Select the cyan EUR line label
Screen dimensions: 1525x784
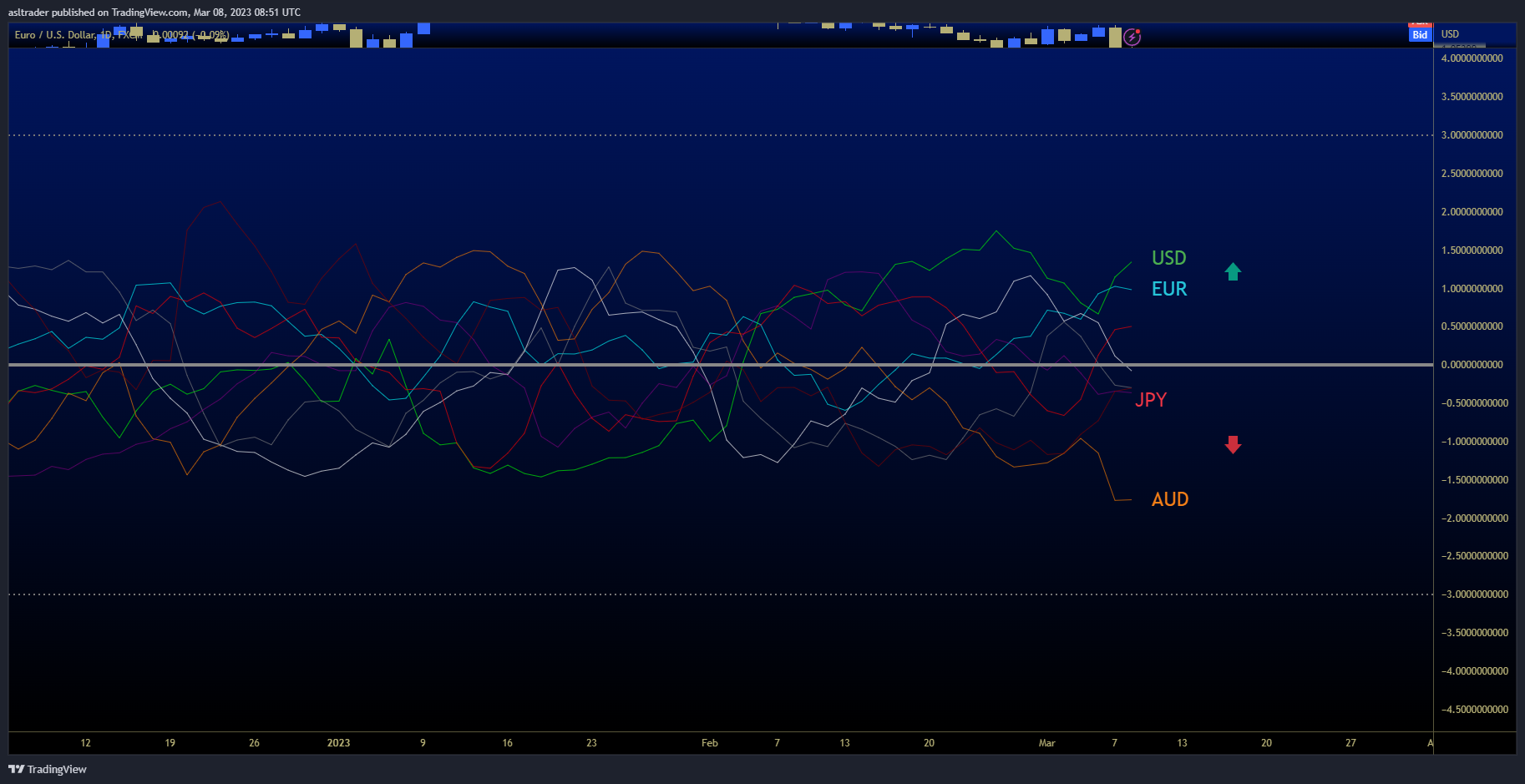tap(1168, 289)
